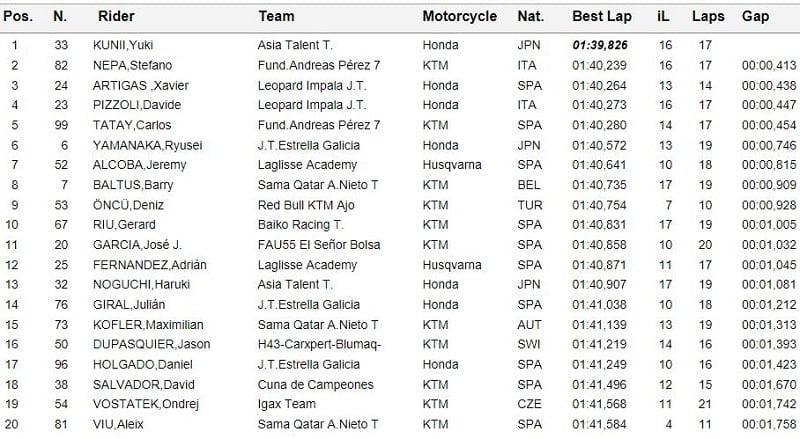The width and height of the screenshot is (800, 439).
Task: Click the Rider column header
Action: tap(116, 17)
